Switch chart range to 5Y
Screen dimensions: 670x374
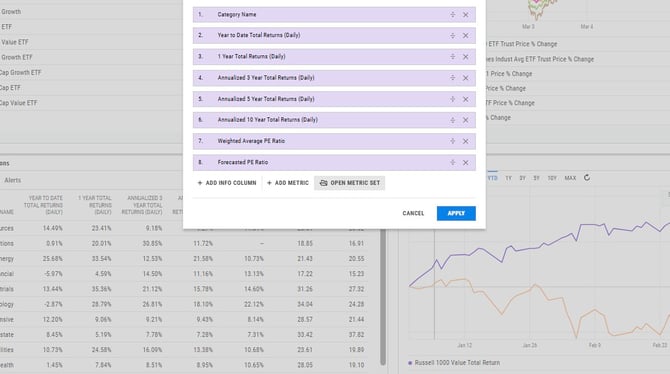(x=537, y=178)
